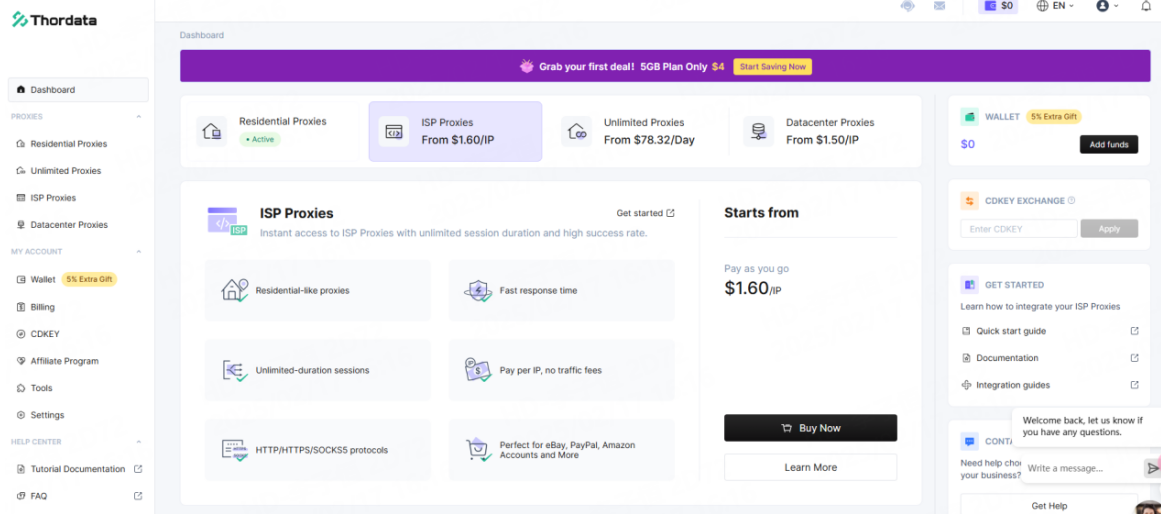Click the CDKEY Exchange help icon
The height and width of the screenshot is (514, 1161).
(1071, 200)
